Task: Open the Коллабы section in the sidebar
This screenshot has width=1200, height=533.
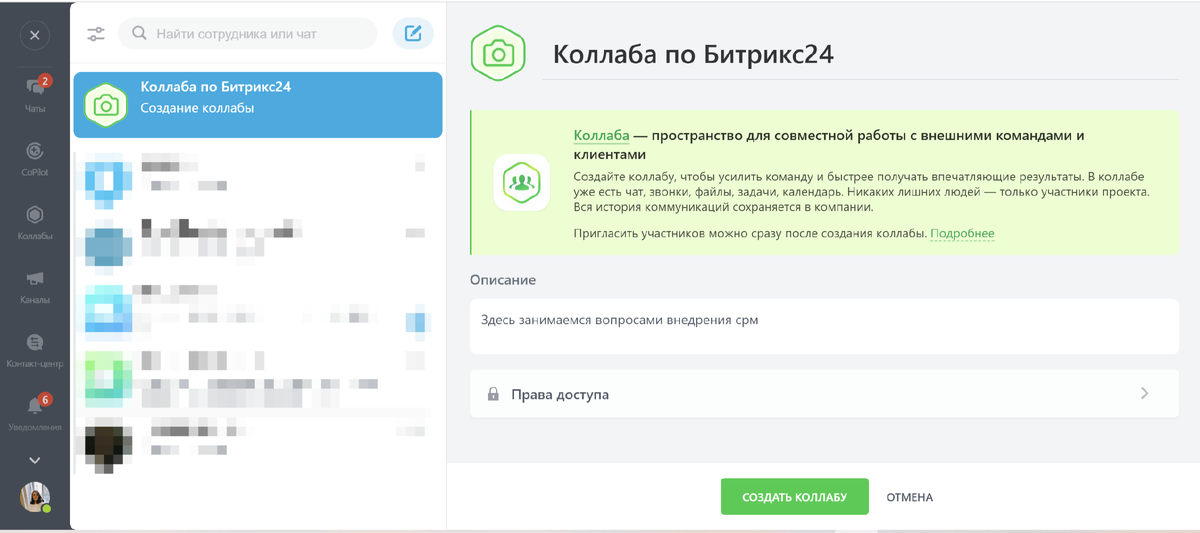Action: [x=35, y=222]
